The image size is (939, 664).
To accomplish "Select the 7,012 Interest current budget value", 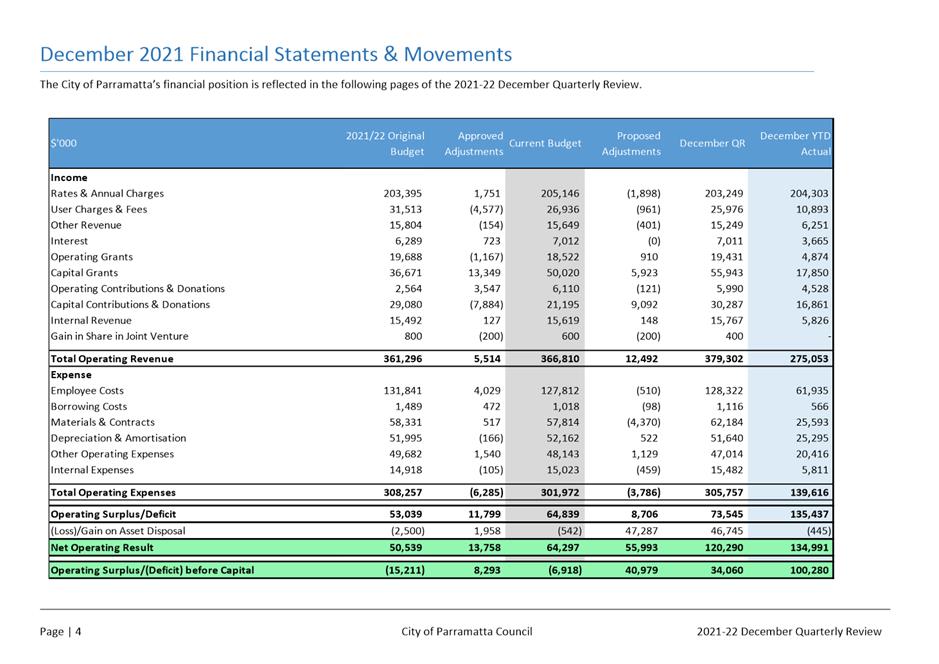I will click(565, 241).
